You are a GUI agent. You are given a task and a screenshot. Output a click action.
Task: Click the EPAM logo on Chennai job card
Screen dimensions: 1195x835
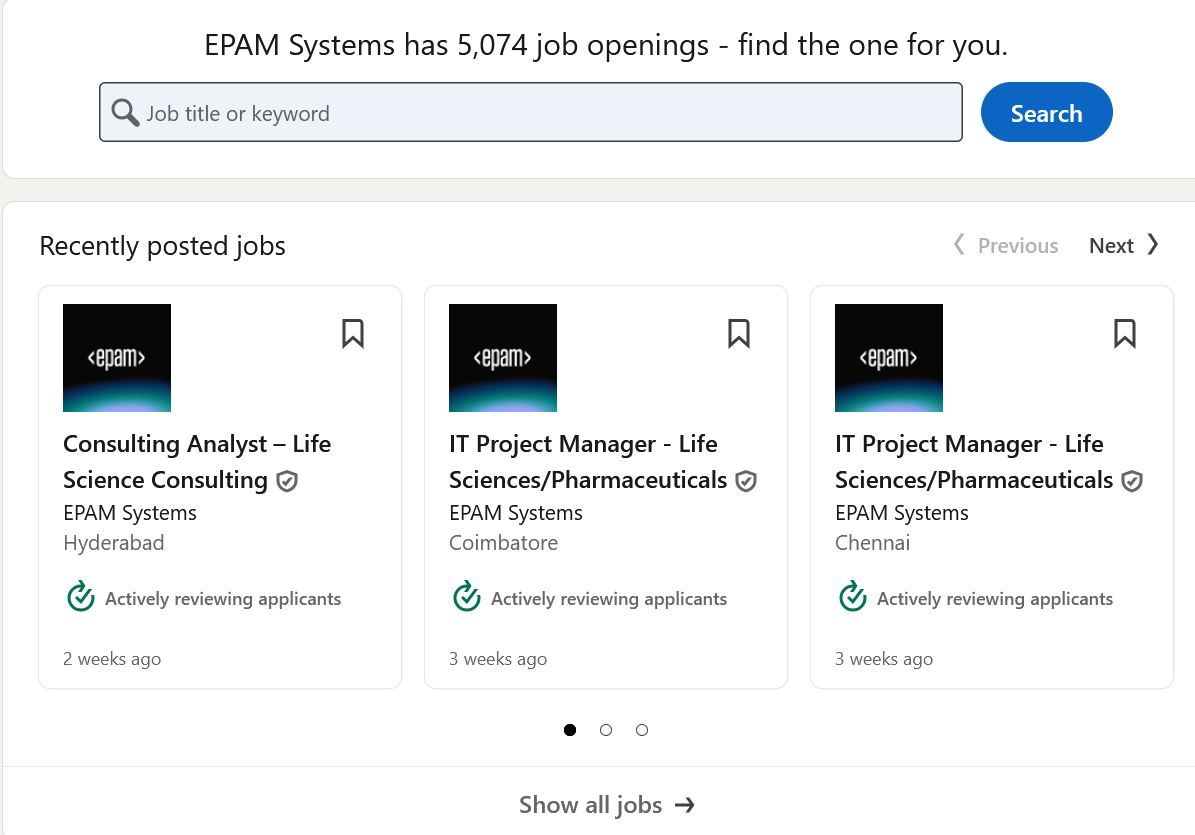(889, 358)
